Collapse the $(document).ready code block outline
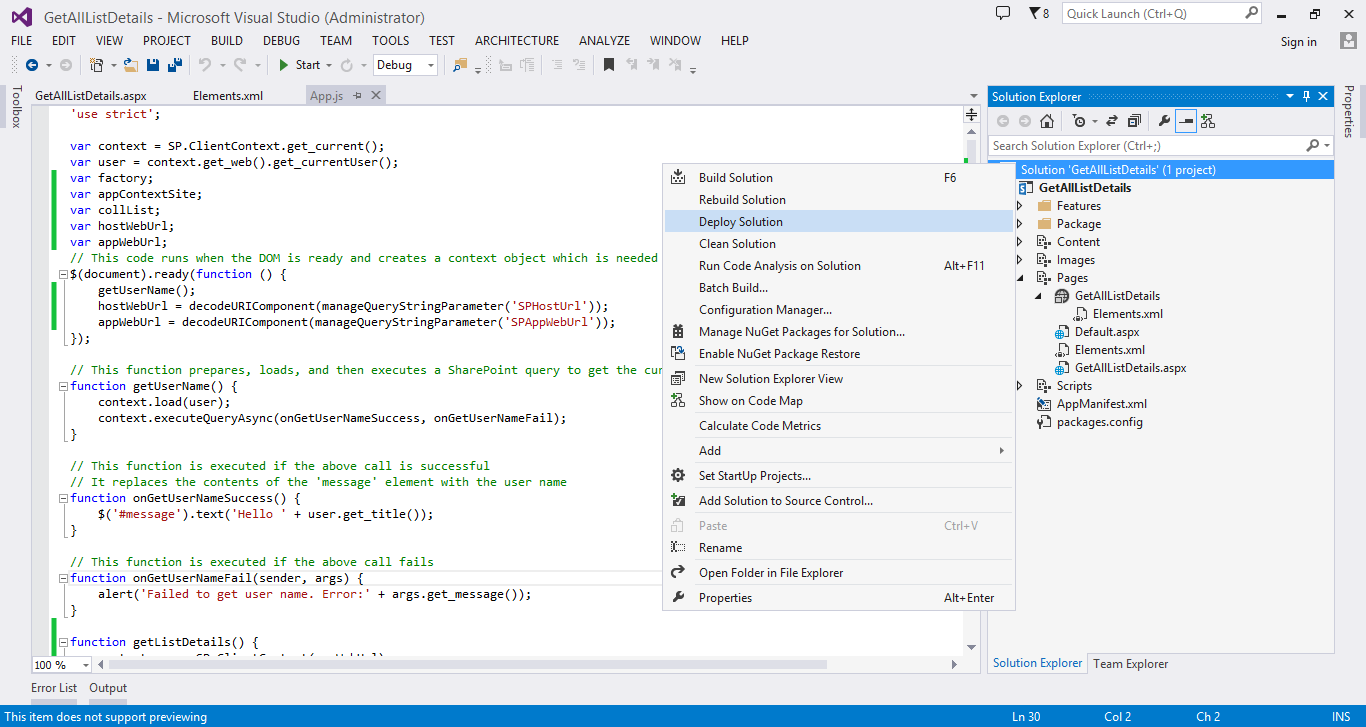The image size is (1366, 727). pos(63,274)
